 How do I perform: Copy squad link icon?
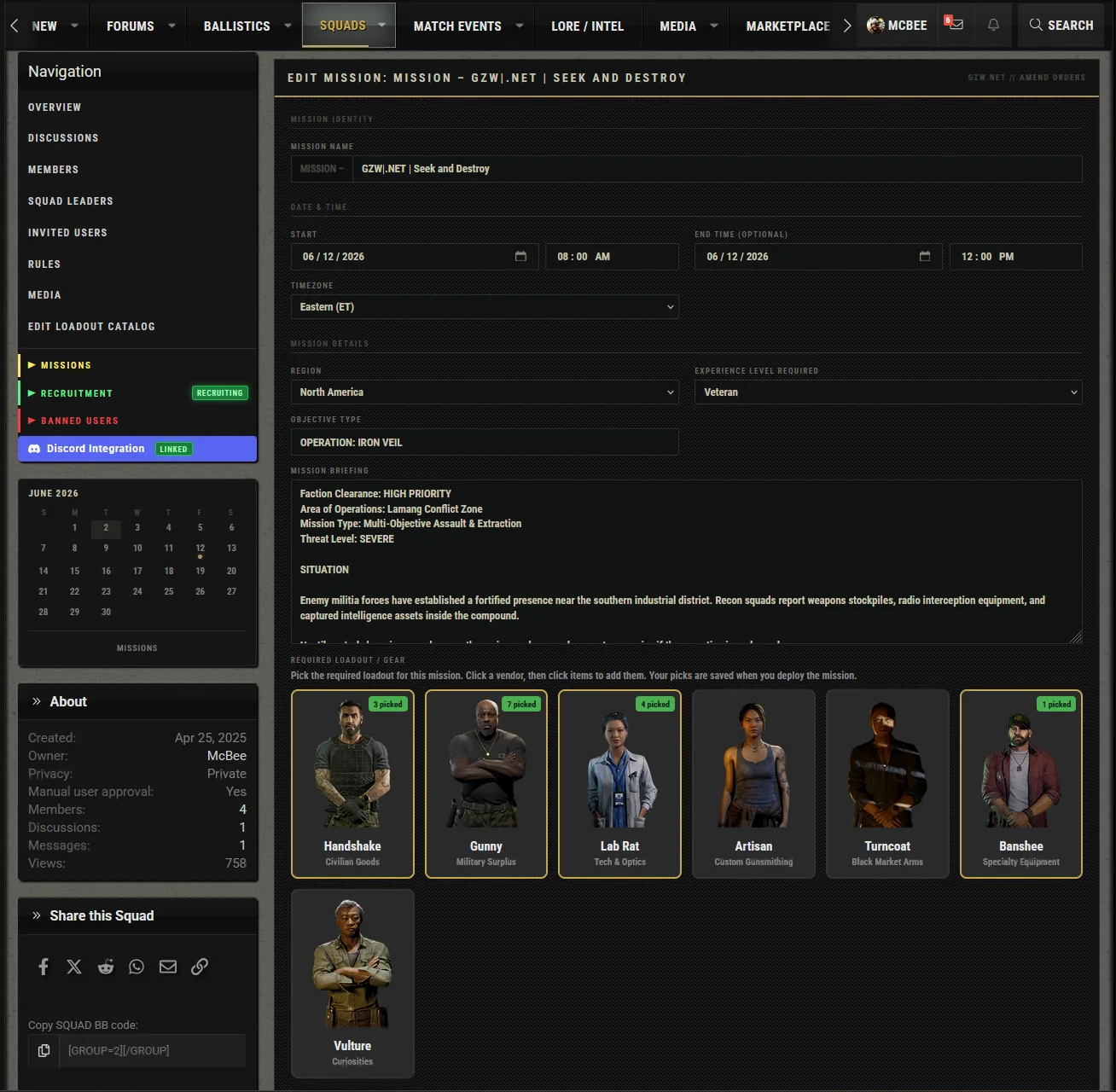pyautogui.click(x=200, y=966)
